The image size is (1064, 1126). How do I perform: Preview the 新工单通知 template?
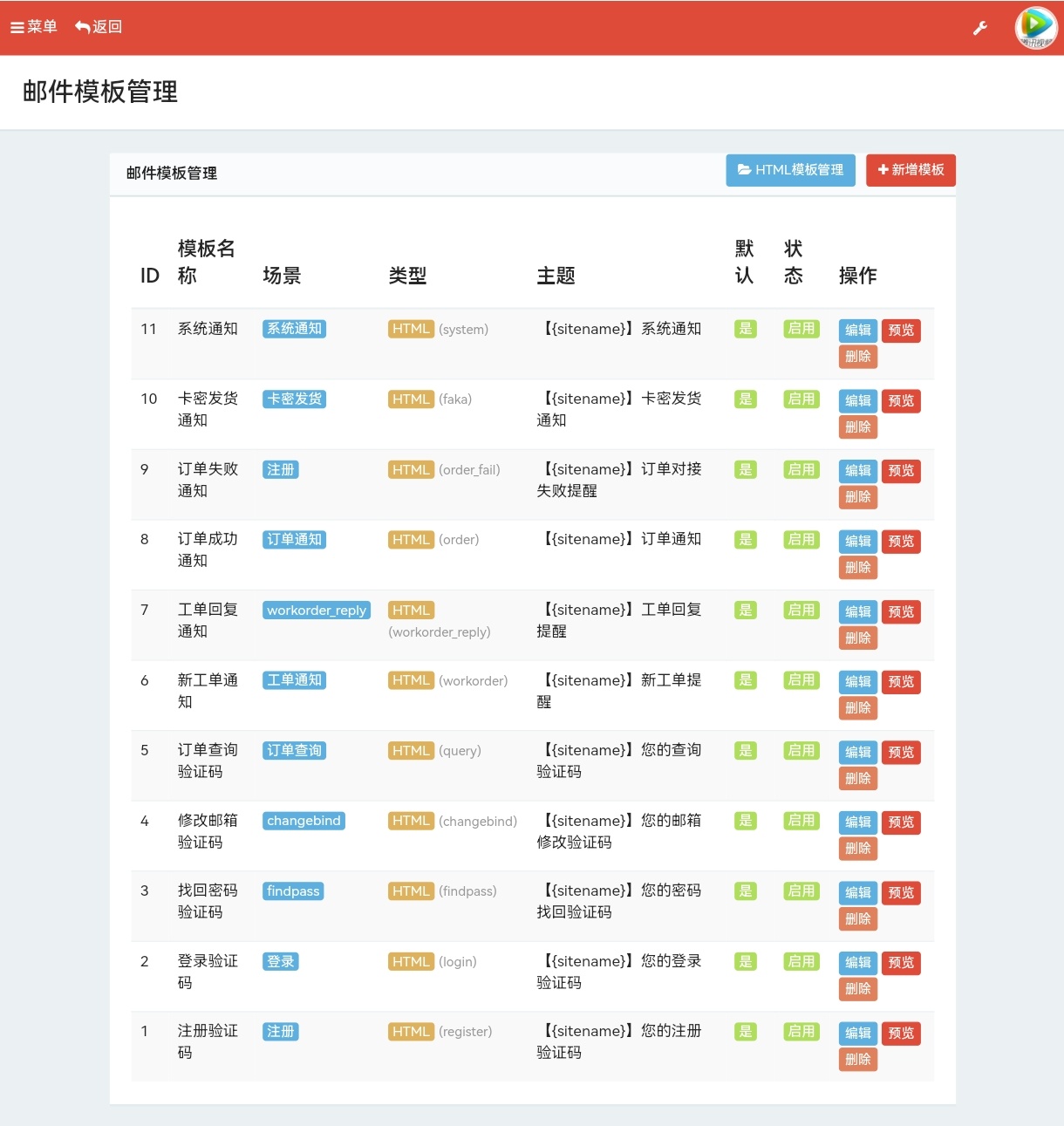pyautogui.click(x=901, y=682)
